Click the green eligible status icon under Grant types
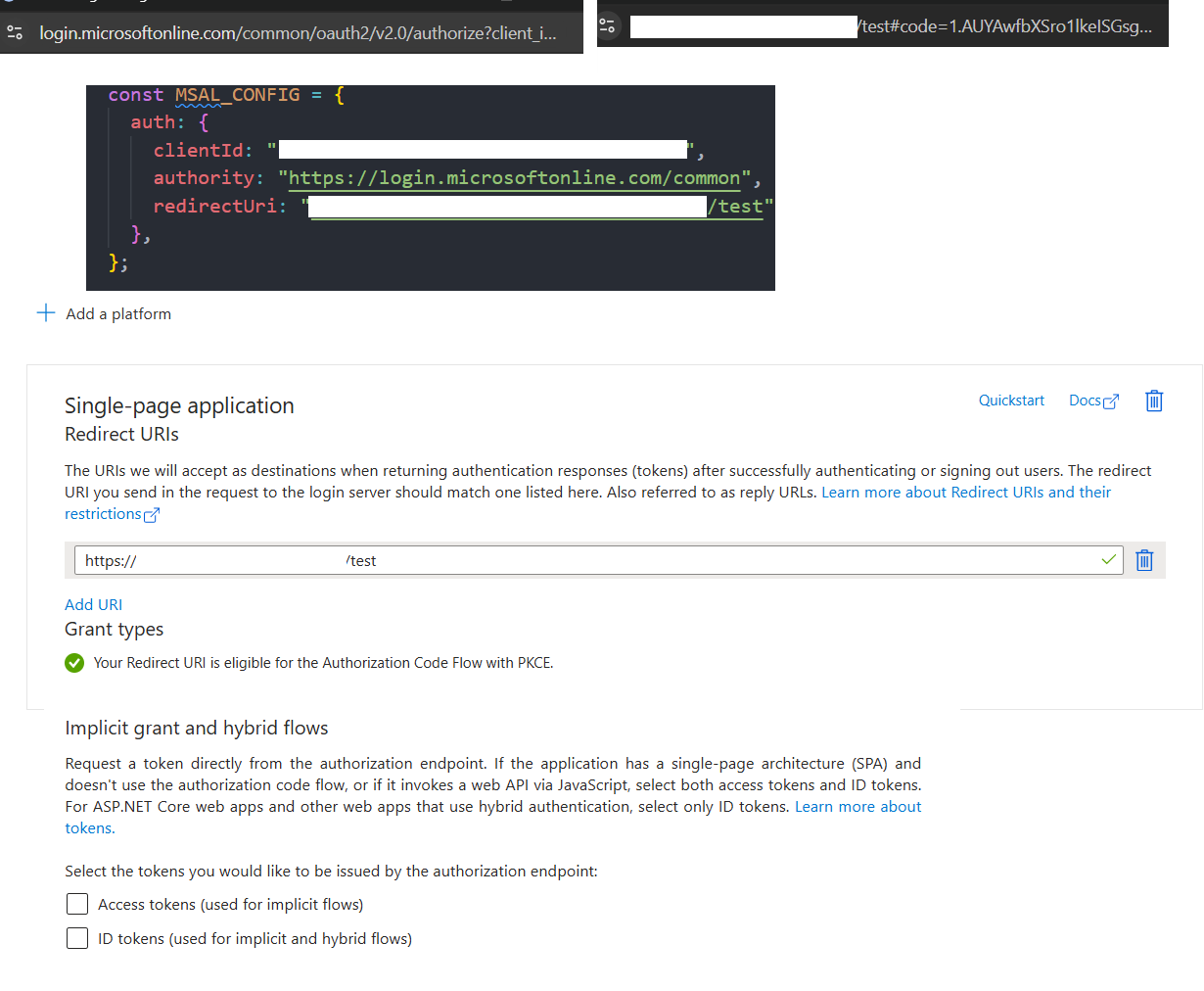 point(74,663)
